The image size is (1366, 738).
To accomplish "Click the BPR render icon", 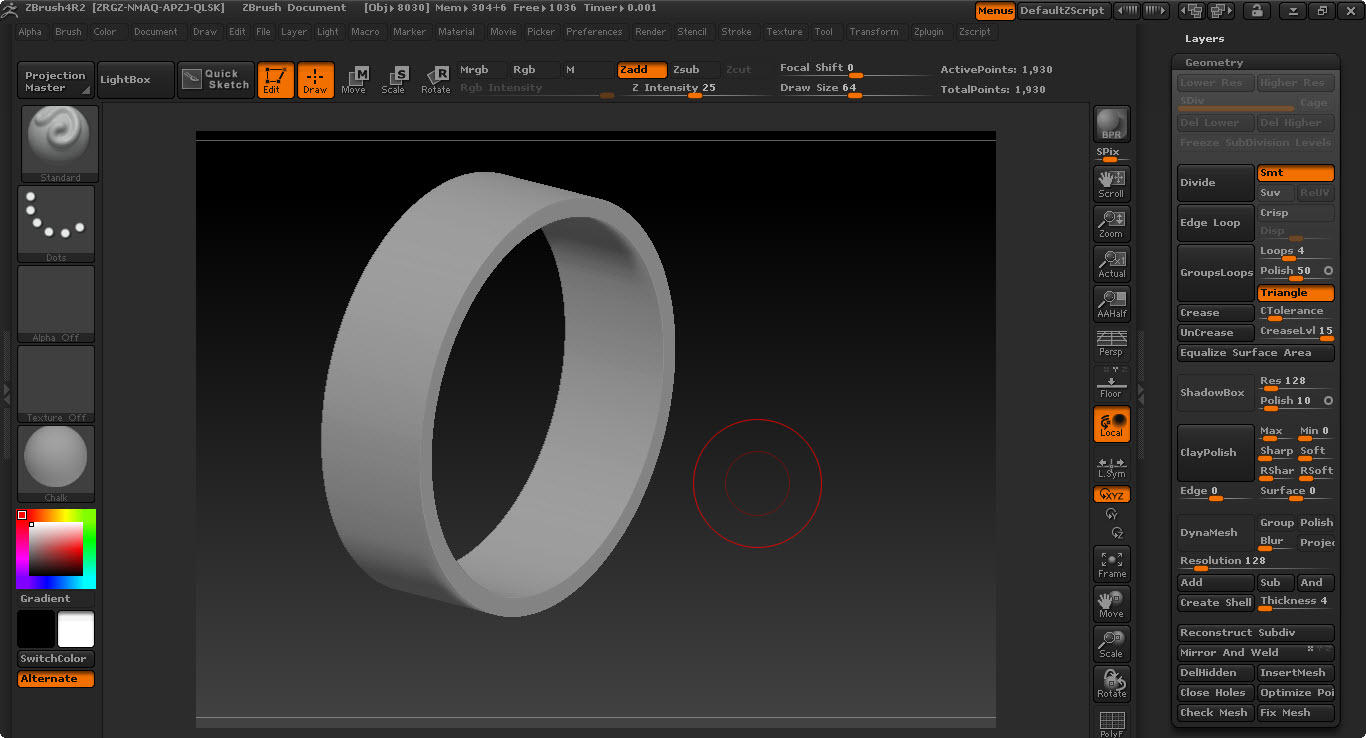I will click(1111, 124).
